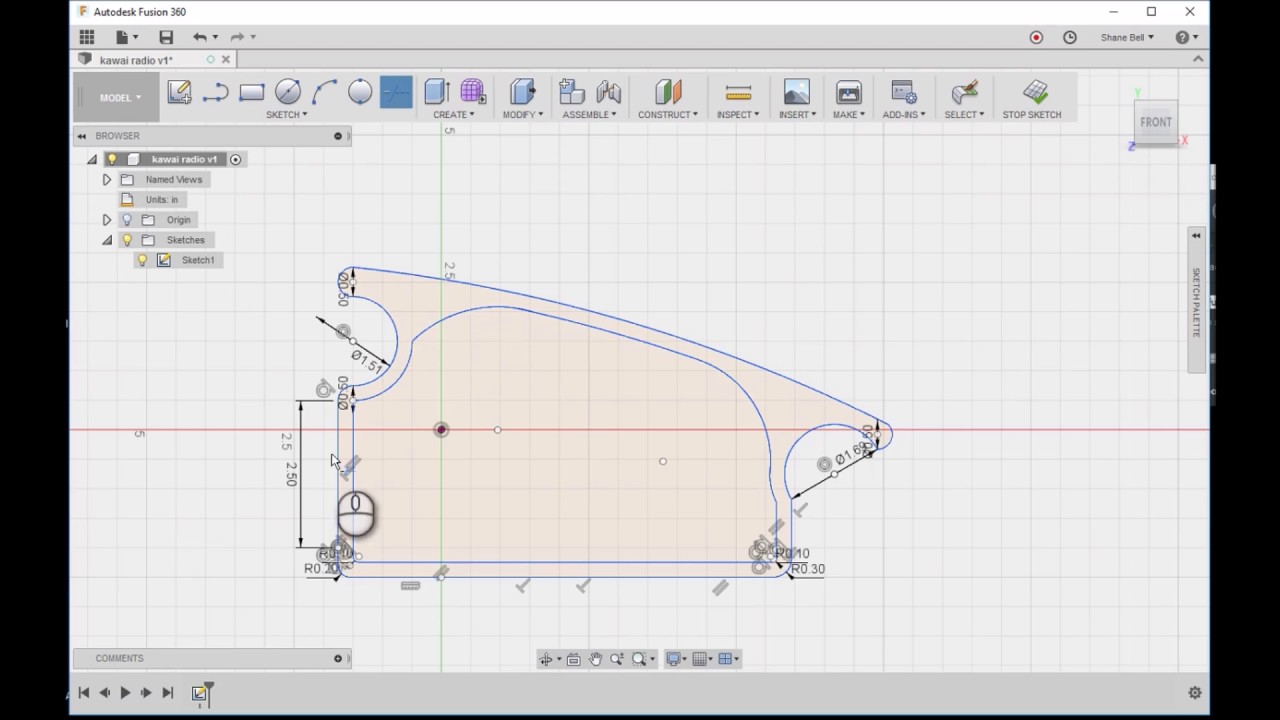Click the highlighted Trim sketch tool

396,93
